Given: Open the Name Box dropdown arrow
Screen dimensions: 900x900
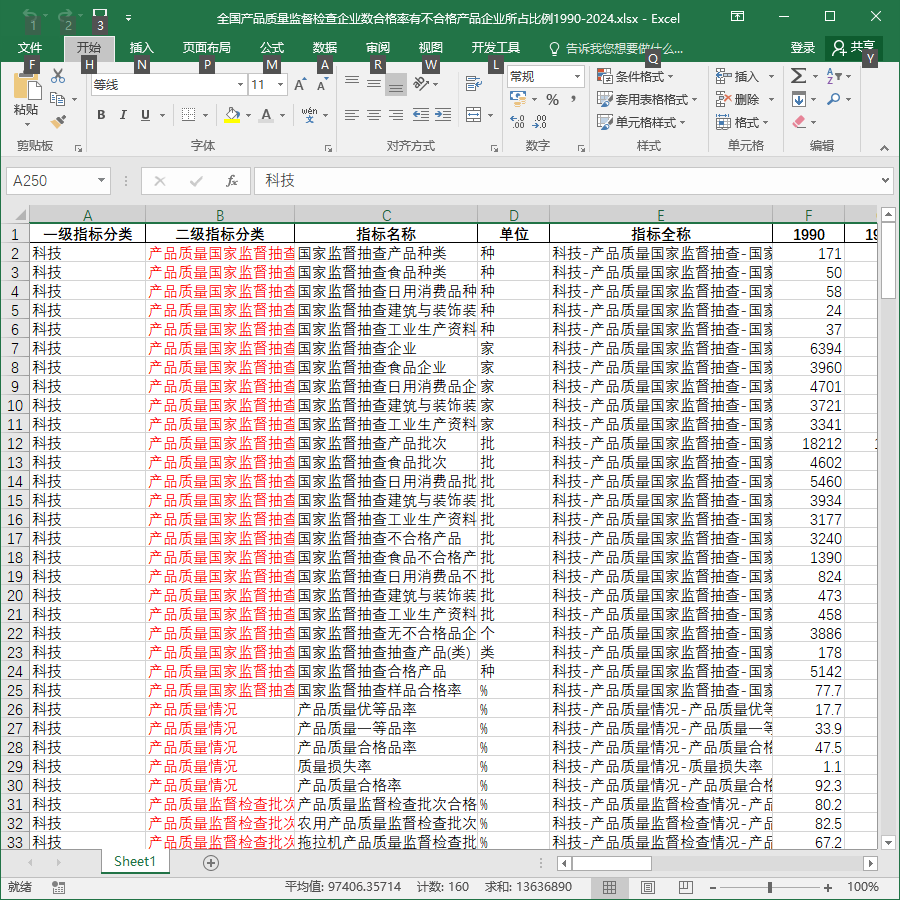Looking at the screenshot, I should [x=101, y=181].
